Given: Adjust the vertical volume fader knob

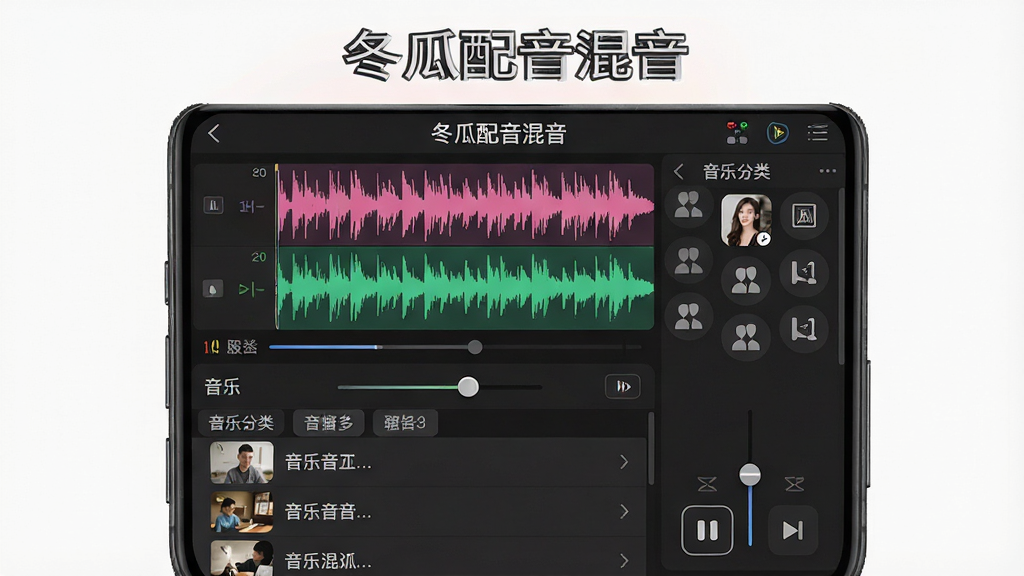Looking at the screenshot, I should tap(750, 475).
